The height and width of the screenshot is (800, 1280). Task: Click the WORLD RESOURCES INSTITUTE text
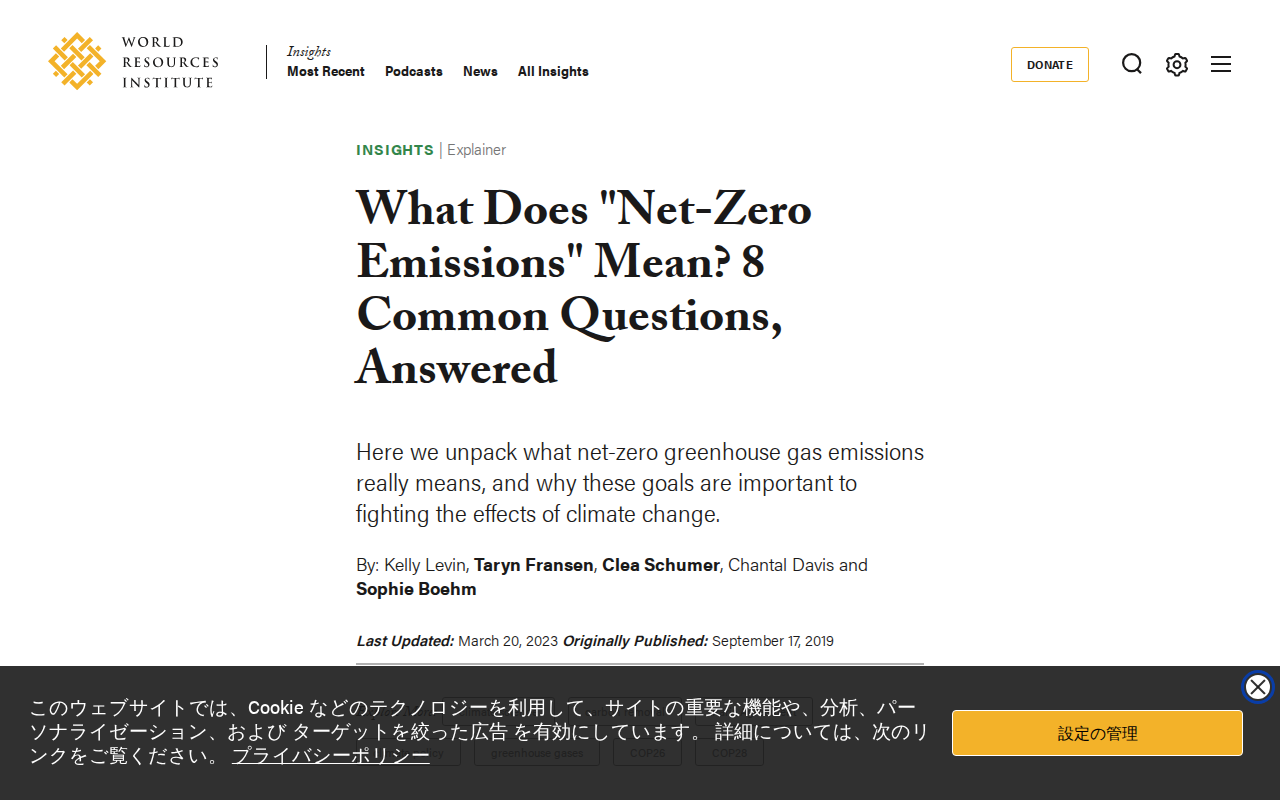pyautogui.click(x=170, y=62)
